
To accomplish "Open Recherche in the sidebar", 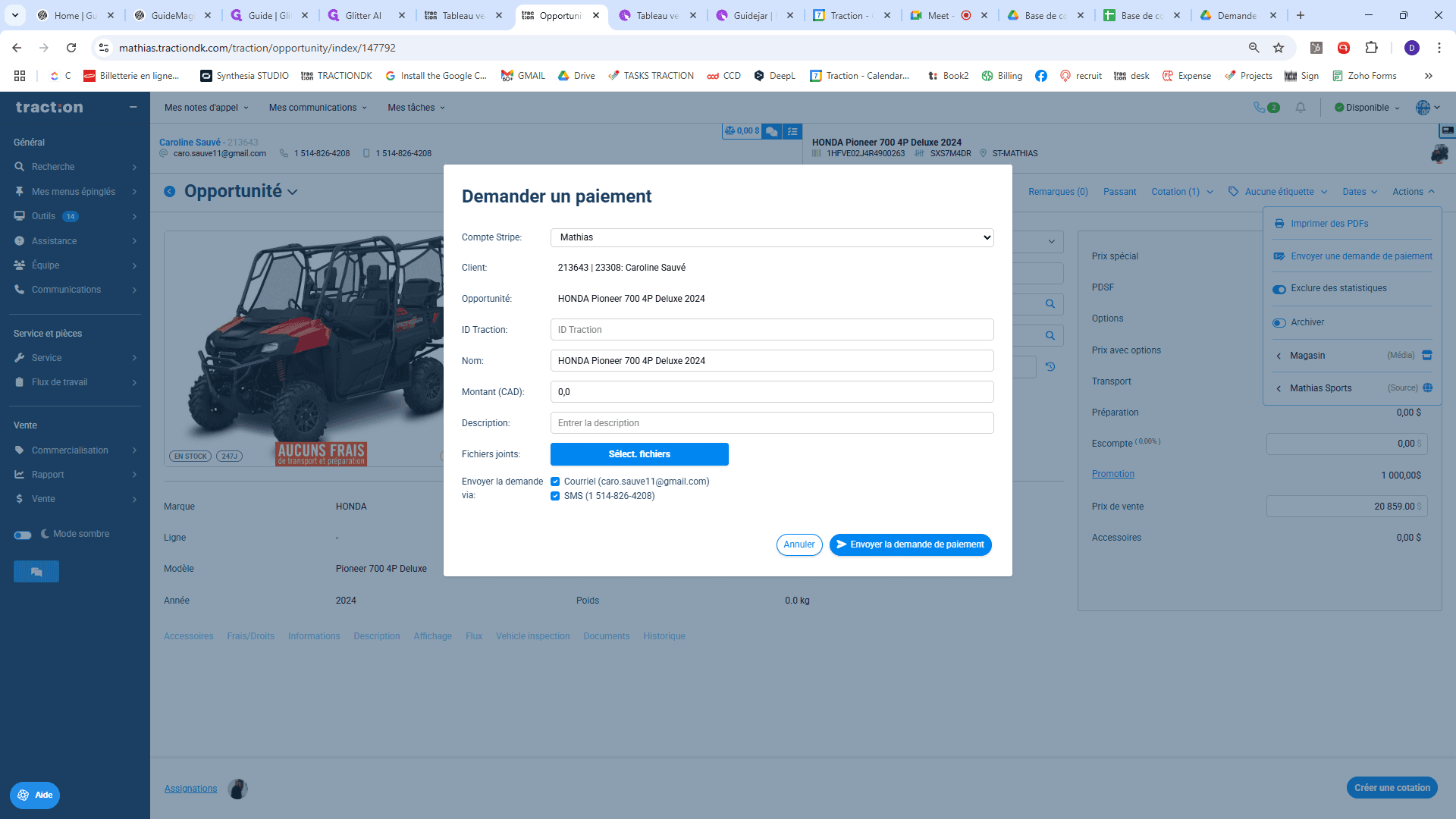I will [x=75, y=167].
